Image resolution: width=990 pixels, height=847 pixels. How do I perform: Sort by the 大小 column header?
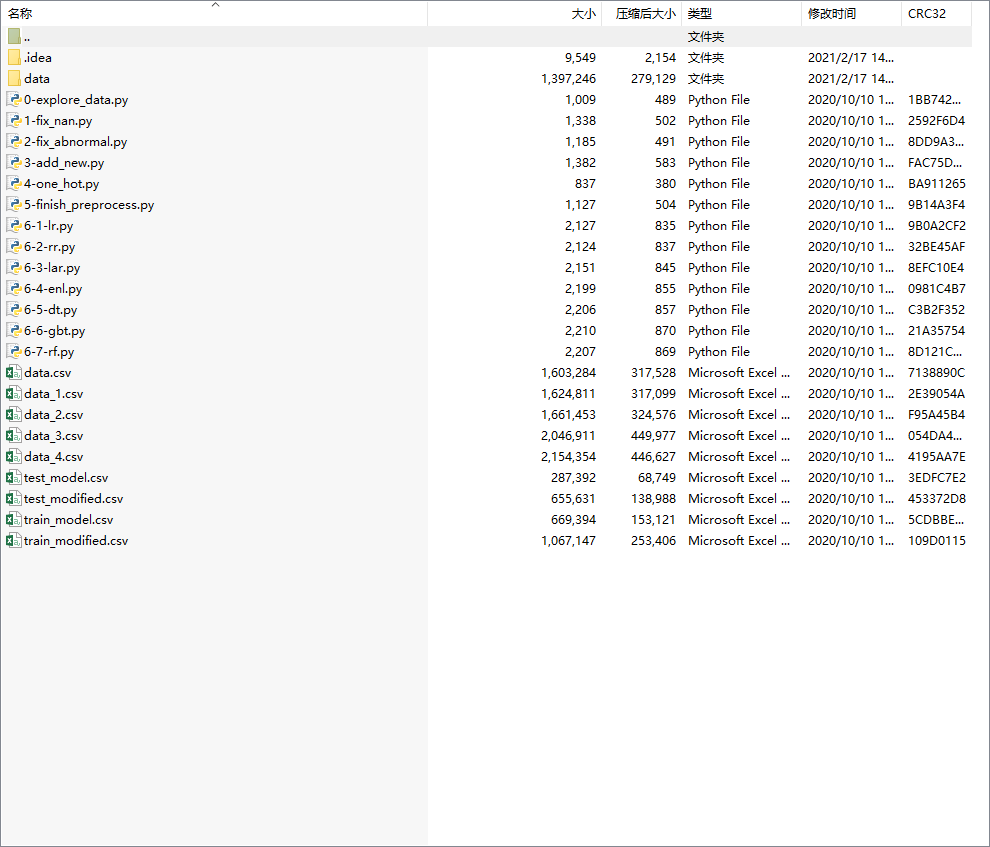click(x=515, y=14)
